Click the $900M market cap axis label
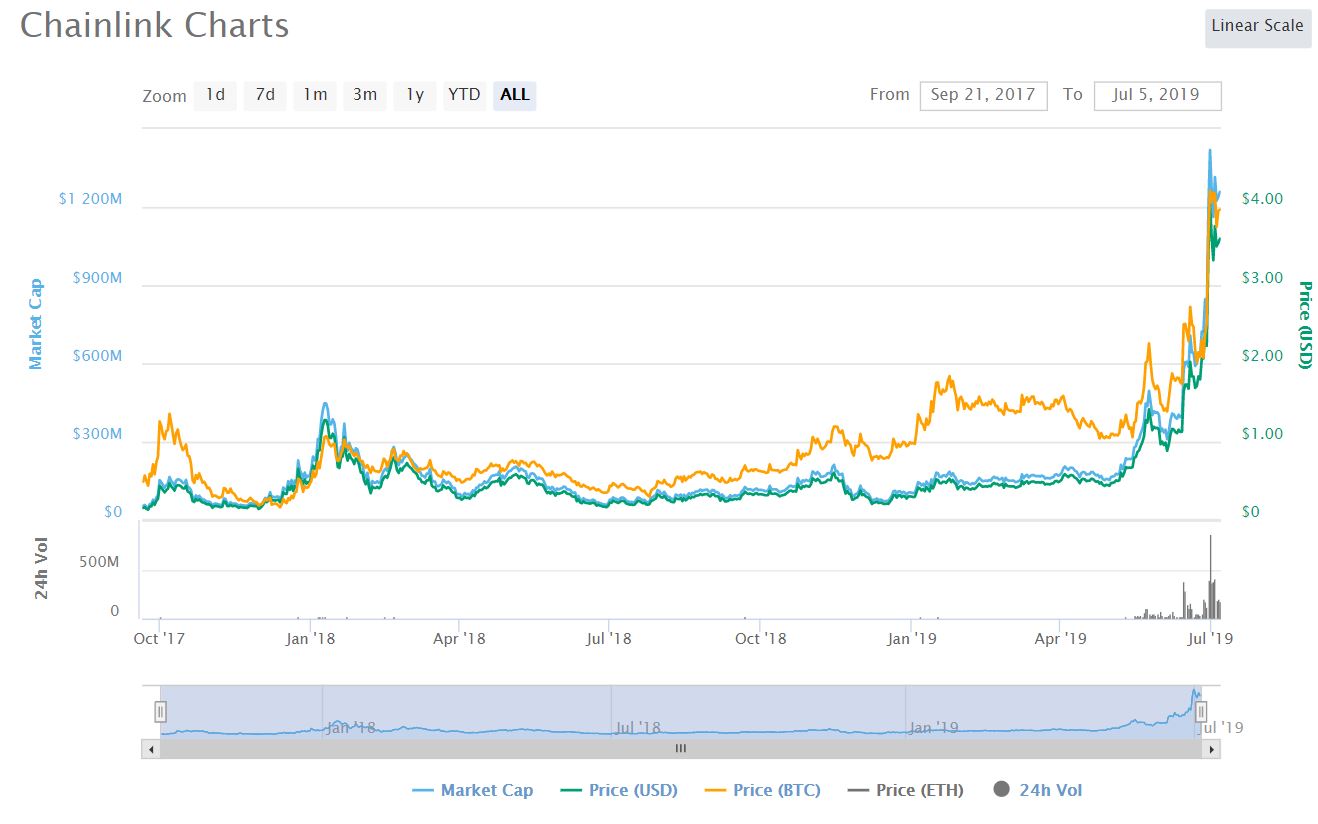This screenshot has height=824, width=1318. point(98,278)
